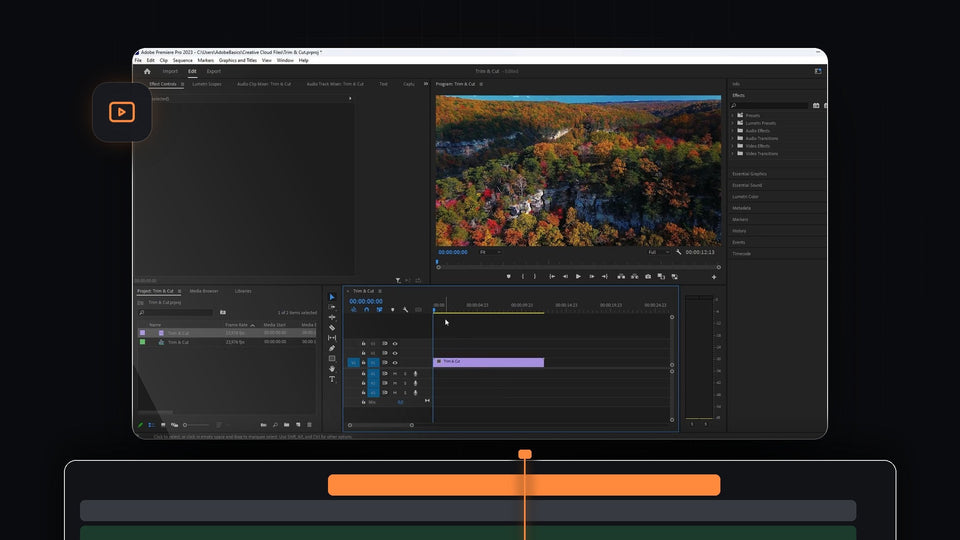Toggle linked selection in the timeline

pyautogui.click(x=379, y=310)
